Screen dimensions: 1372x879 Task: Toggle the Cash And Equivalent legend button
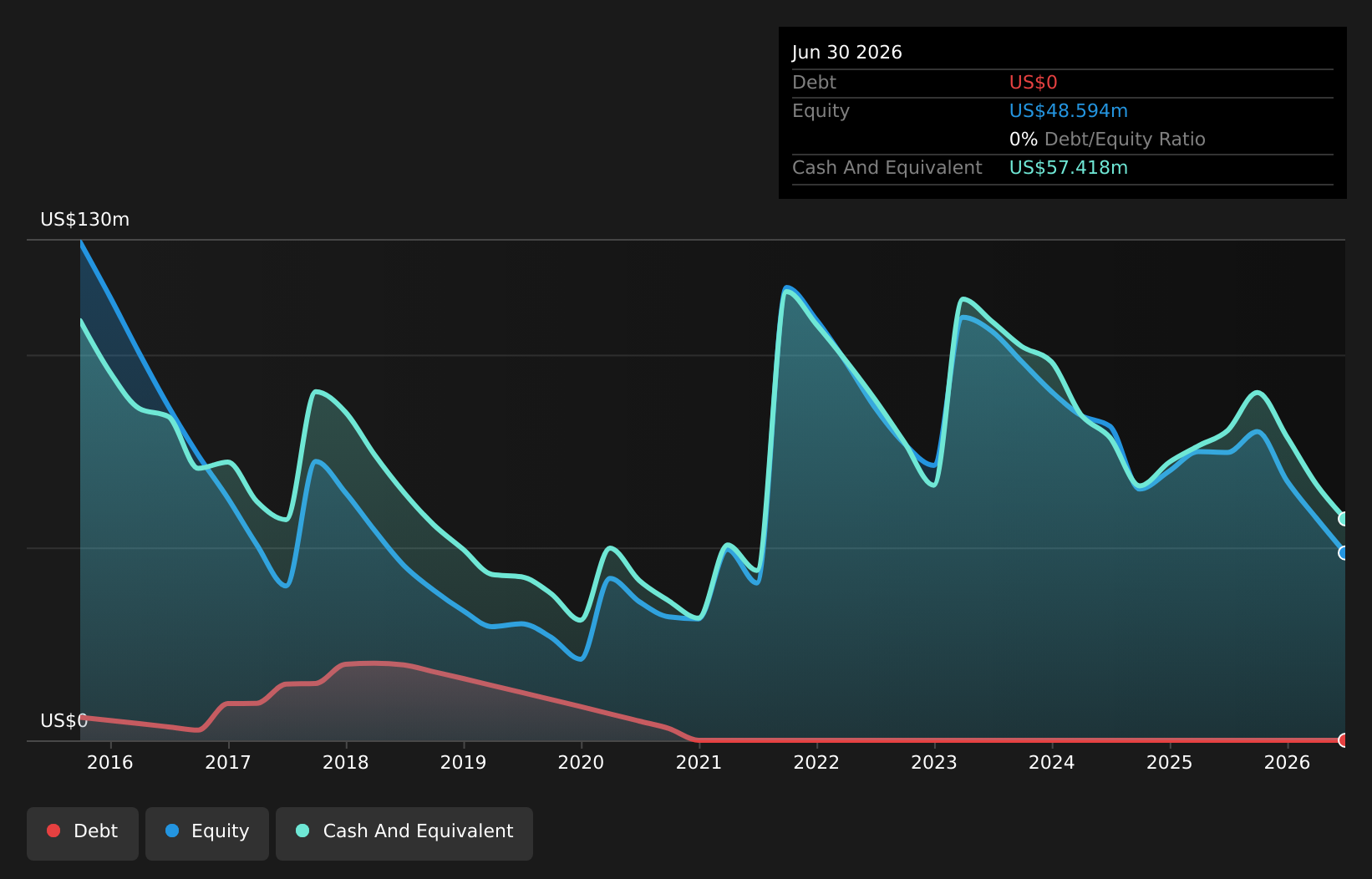point(404,833)
